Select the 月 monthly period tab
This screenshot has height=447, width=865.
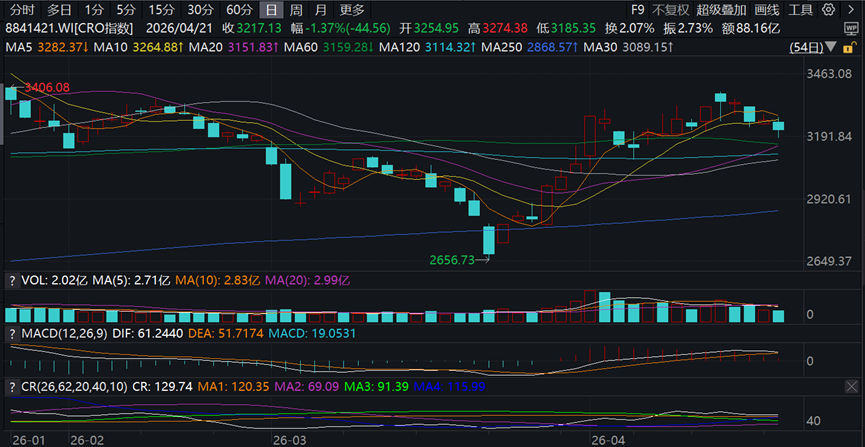pos(321,9)
